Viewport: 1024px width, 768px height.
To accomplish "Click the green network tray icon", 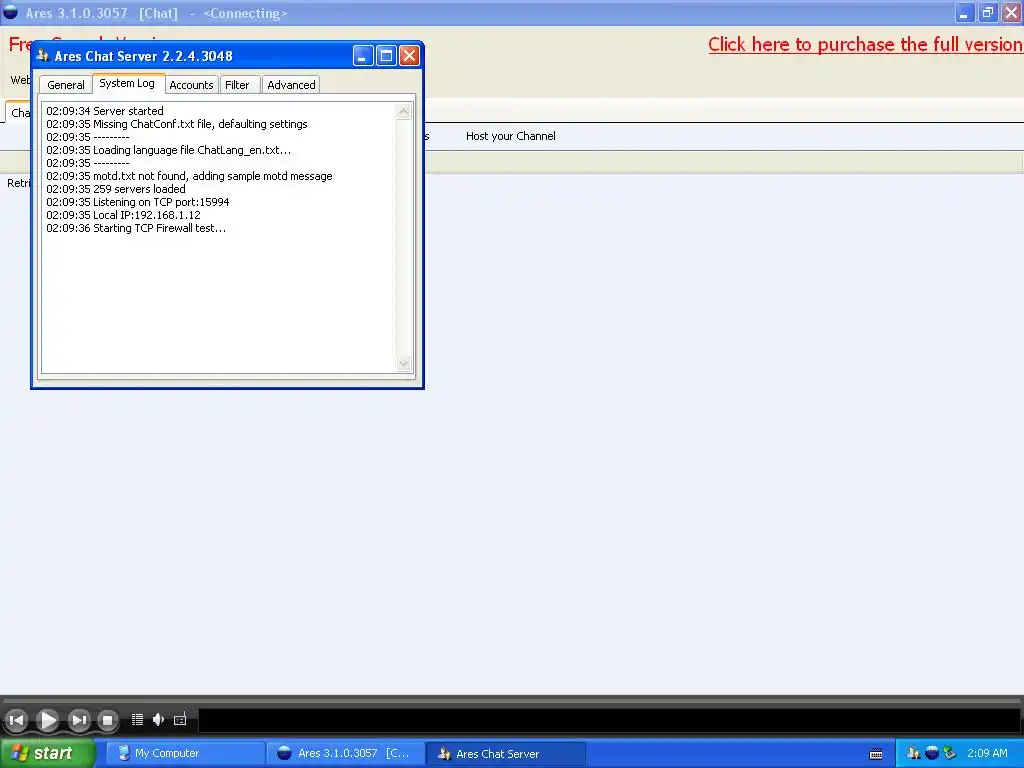I will [950, 754].
